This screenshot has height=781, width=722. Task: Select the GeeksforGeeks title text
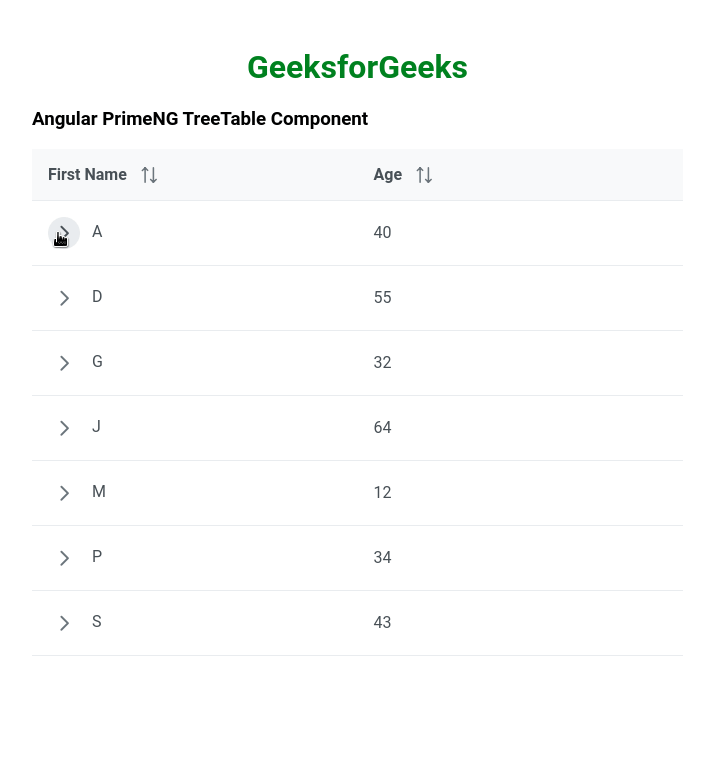pyautogui.click(x=357, y=67)
